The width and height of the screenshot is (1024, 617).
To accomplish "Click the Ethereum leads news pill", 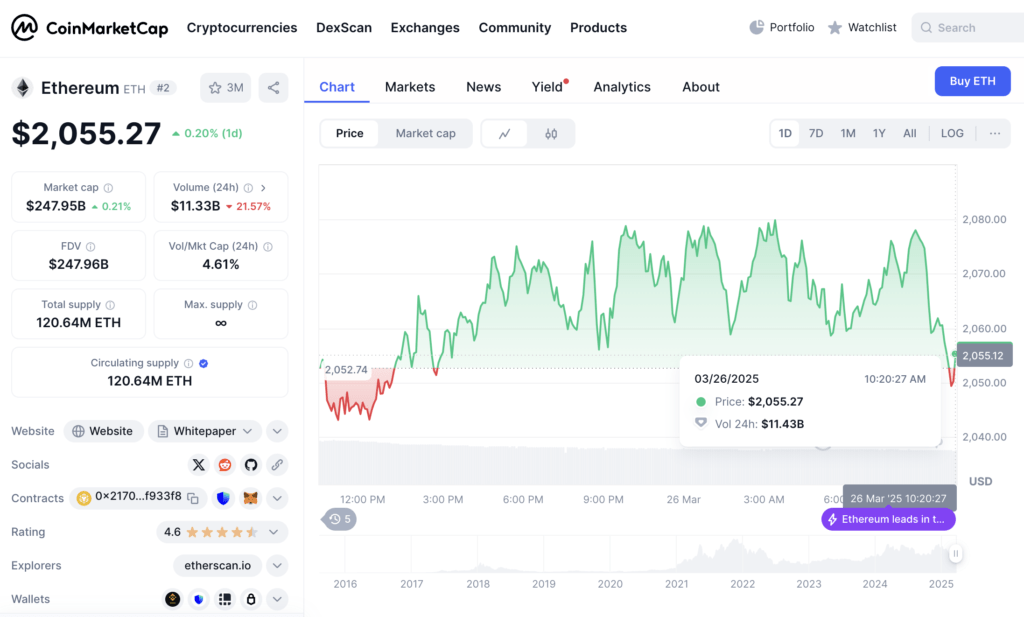I will click(x=888, y=520).
